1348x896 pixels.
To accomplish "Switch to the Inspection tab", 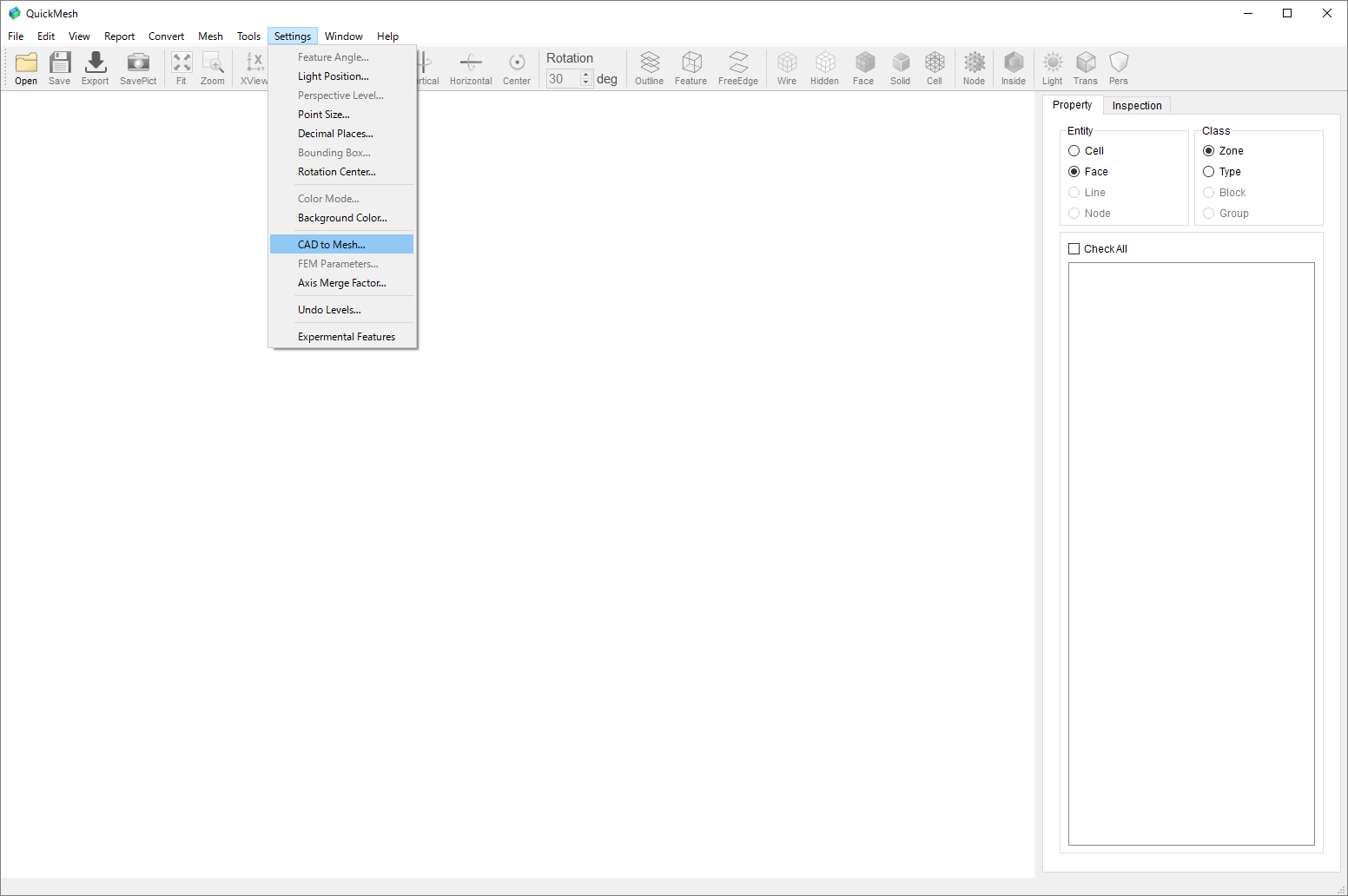I will 1137,106.
